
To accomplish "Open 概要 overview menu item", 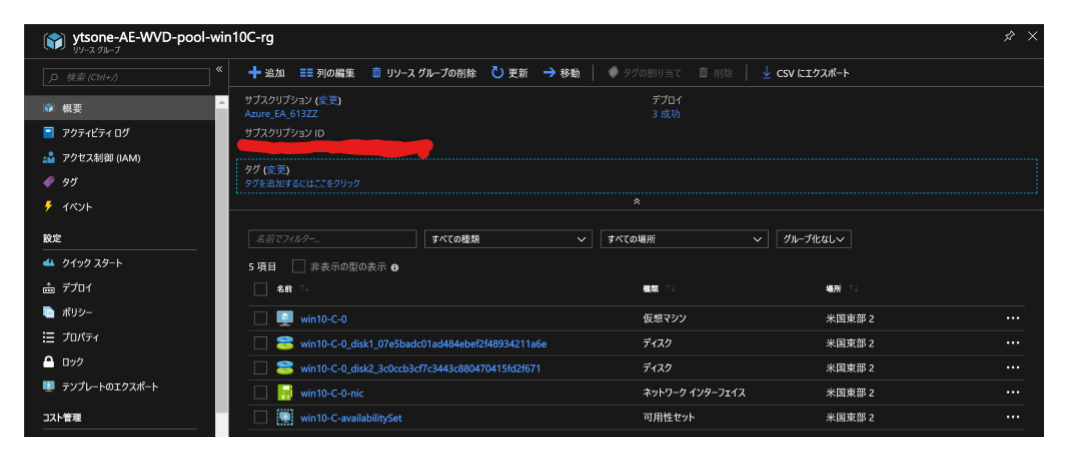I will pos(119,108).
